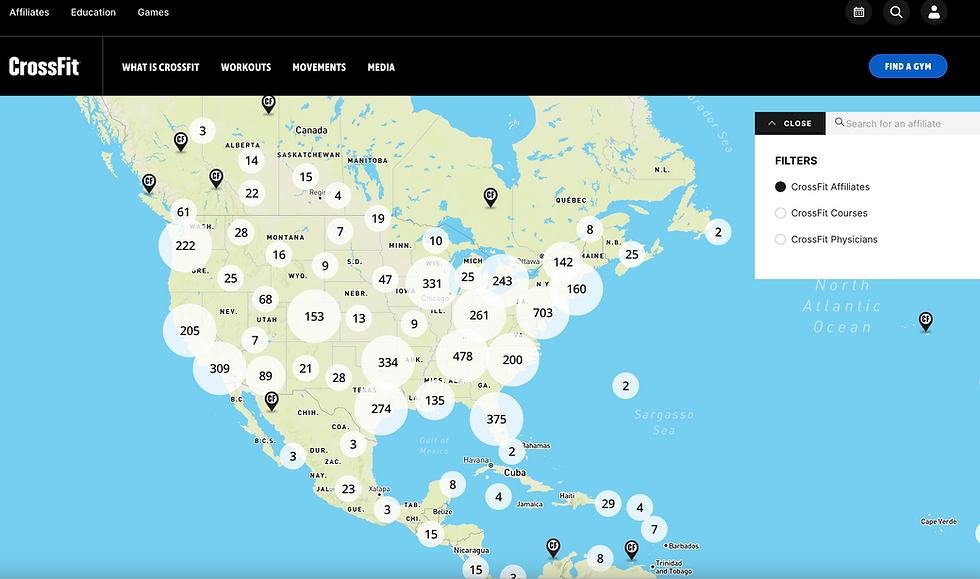Screen dimensions: 980x579
Task: Click the 274 cluster in Texas
Action: (381, 409)
